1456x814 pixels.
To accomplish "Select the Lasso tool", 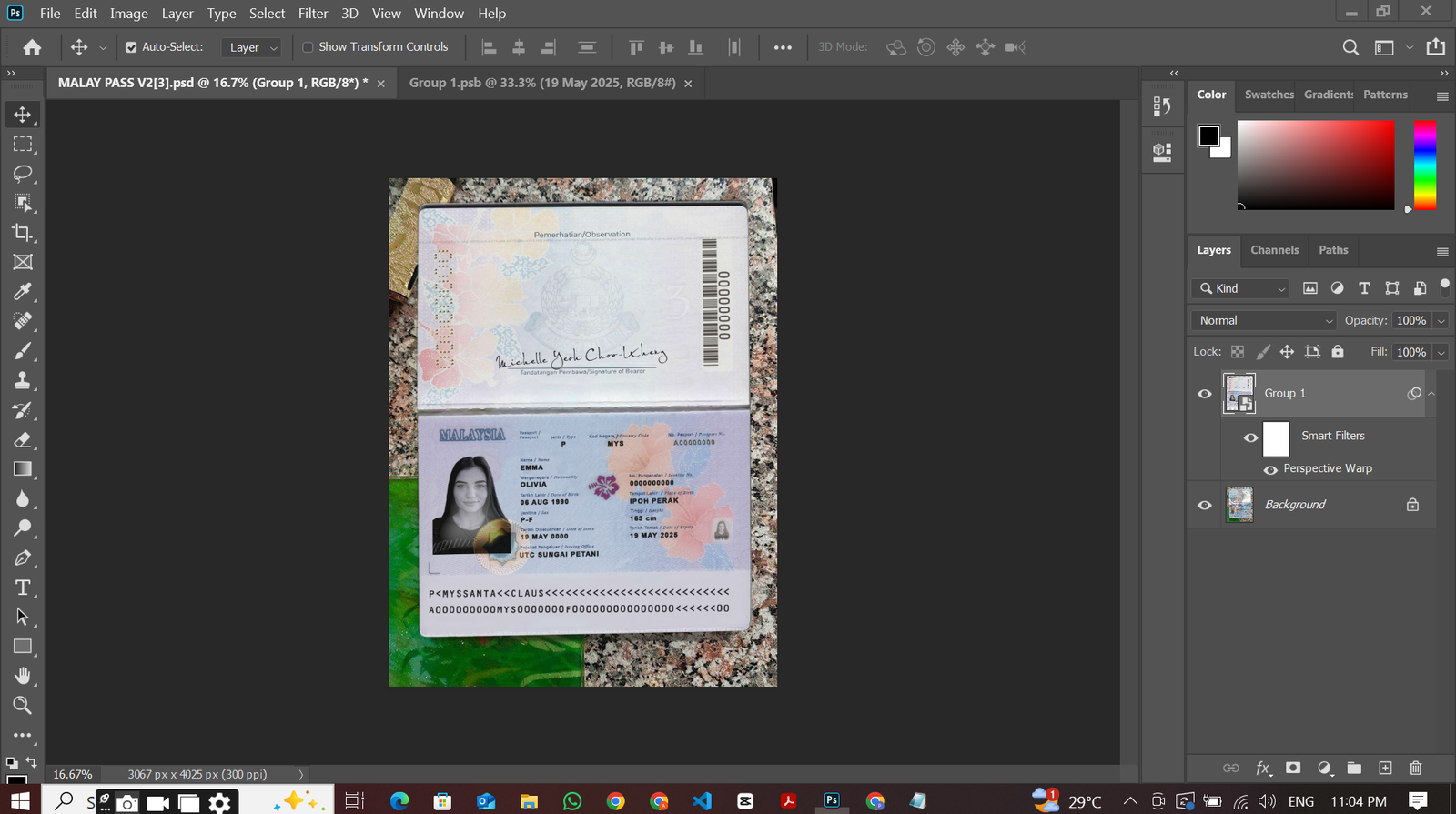I will [23, 174].
